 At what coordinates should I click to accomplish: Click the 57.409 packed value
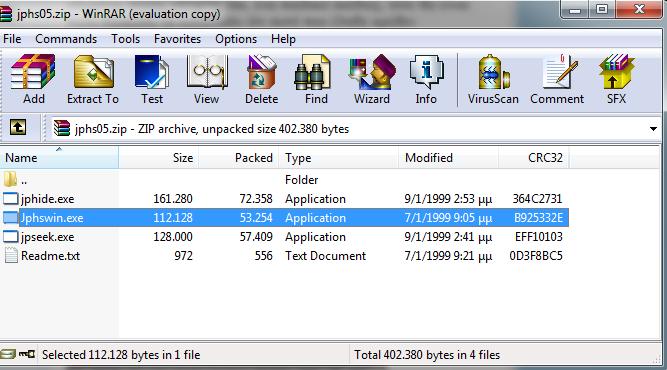coord(256,236)
